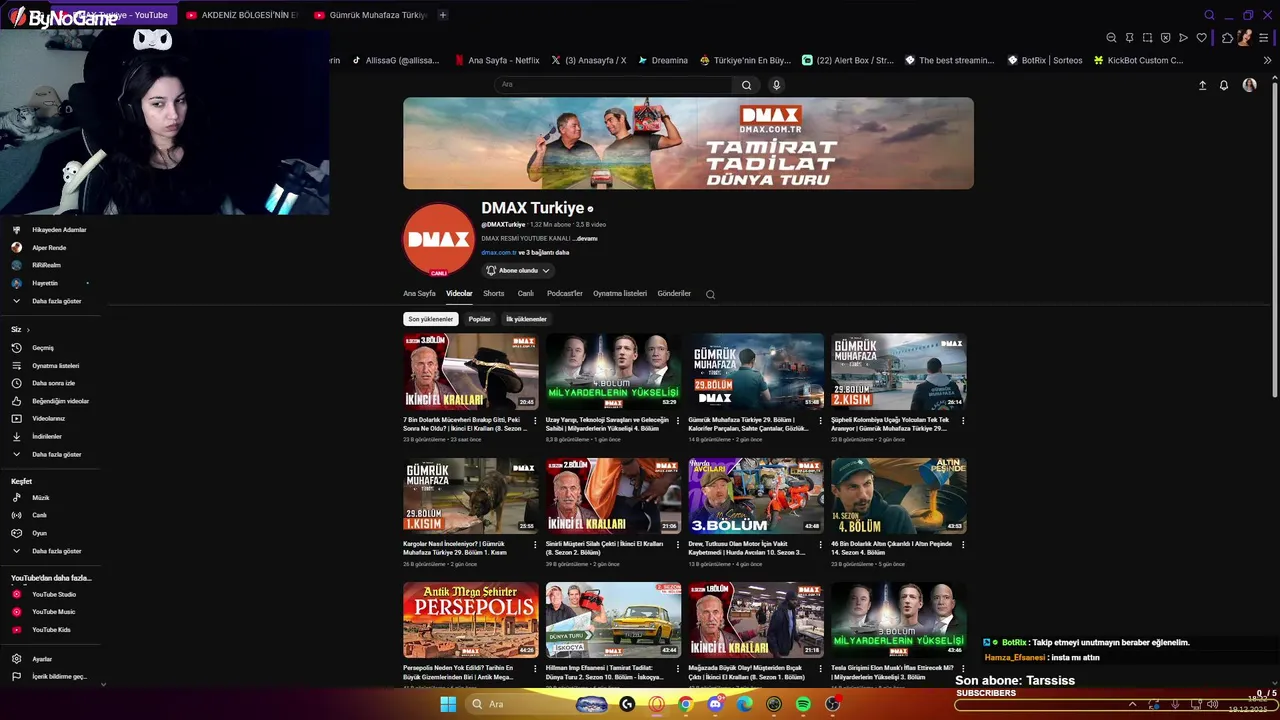
Task: Click the ad blocker shield icon
Action: [x=1165, y=38]
